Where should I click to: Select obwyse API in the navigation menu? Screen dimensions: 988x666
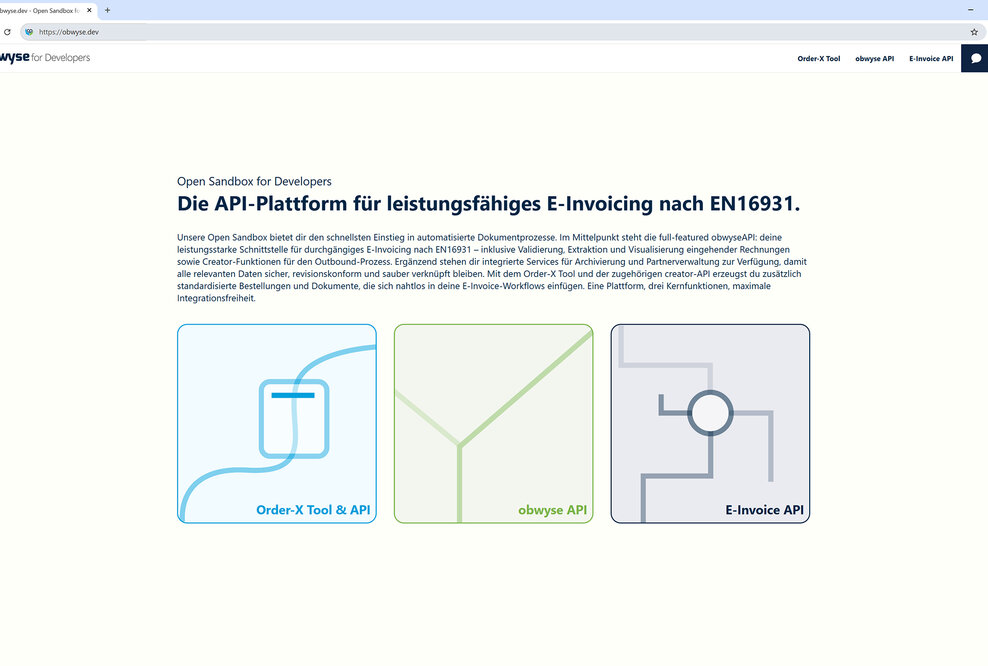click(x=874, y=58)
